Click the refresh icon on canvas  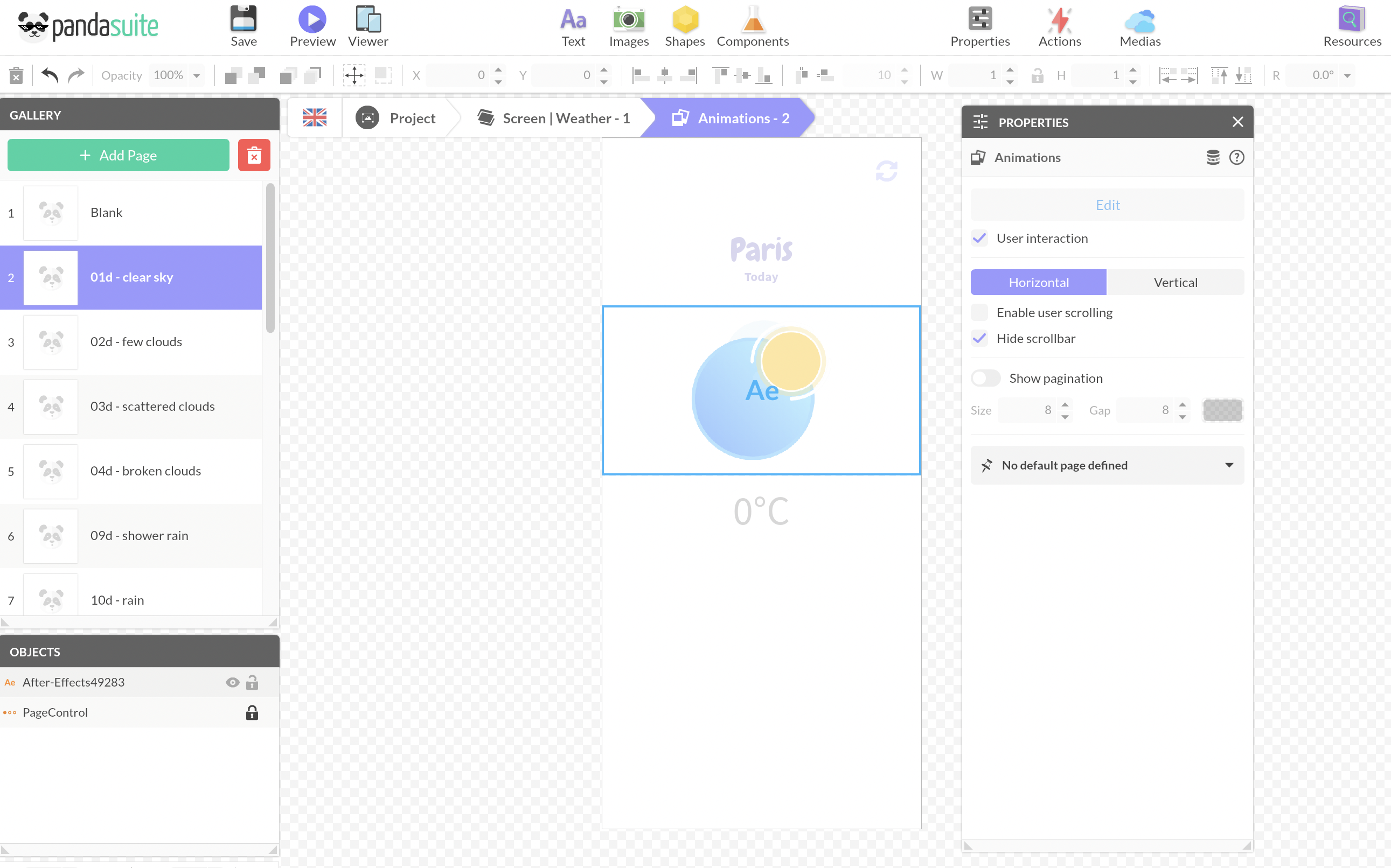pos(886,171)
